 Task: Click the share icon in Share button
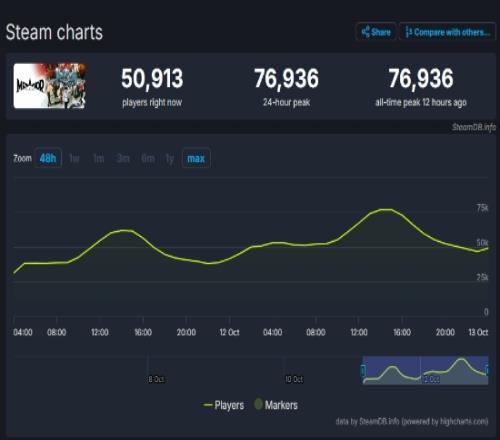click(365, 32)
